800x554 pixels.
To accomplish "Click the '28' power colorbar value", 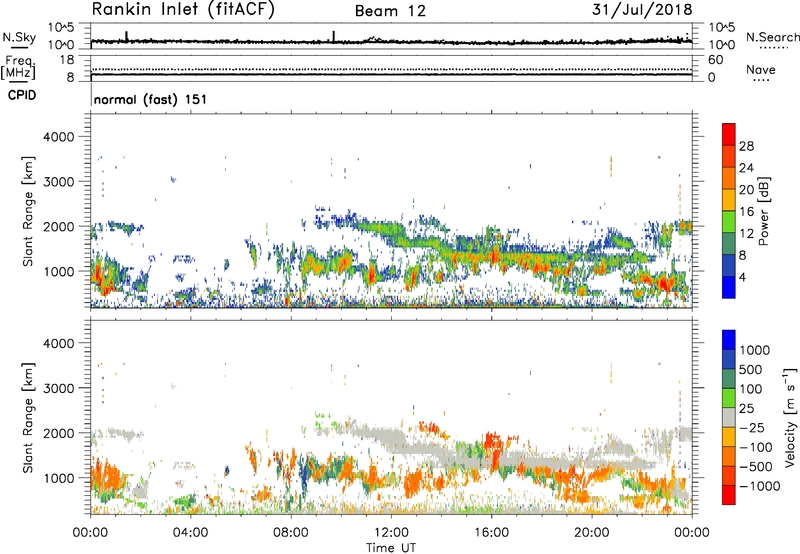I will point(746,146).
